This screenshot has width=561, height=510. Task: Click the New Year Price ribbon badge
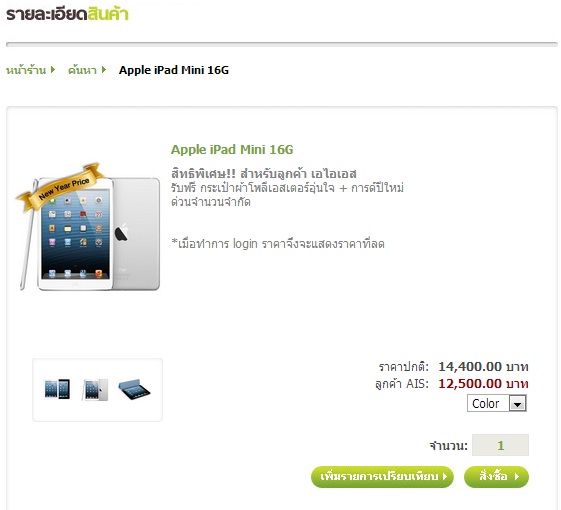pos(61,188)
